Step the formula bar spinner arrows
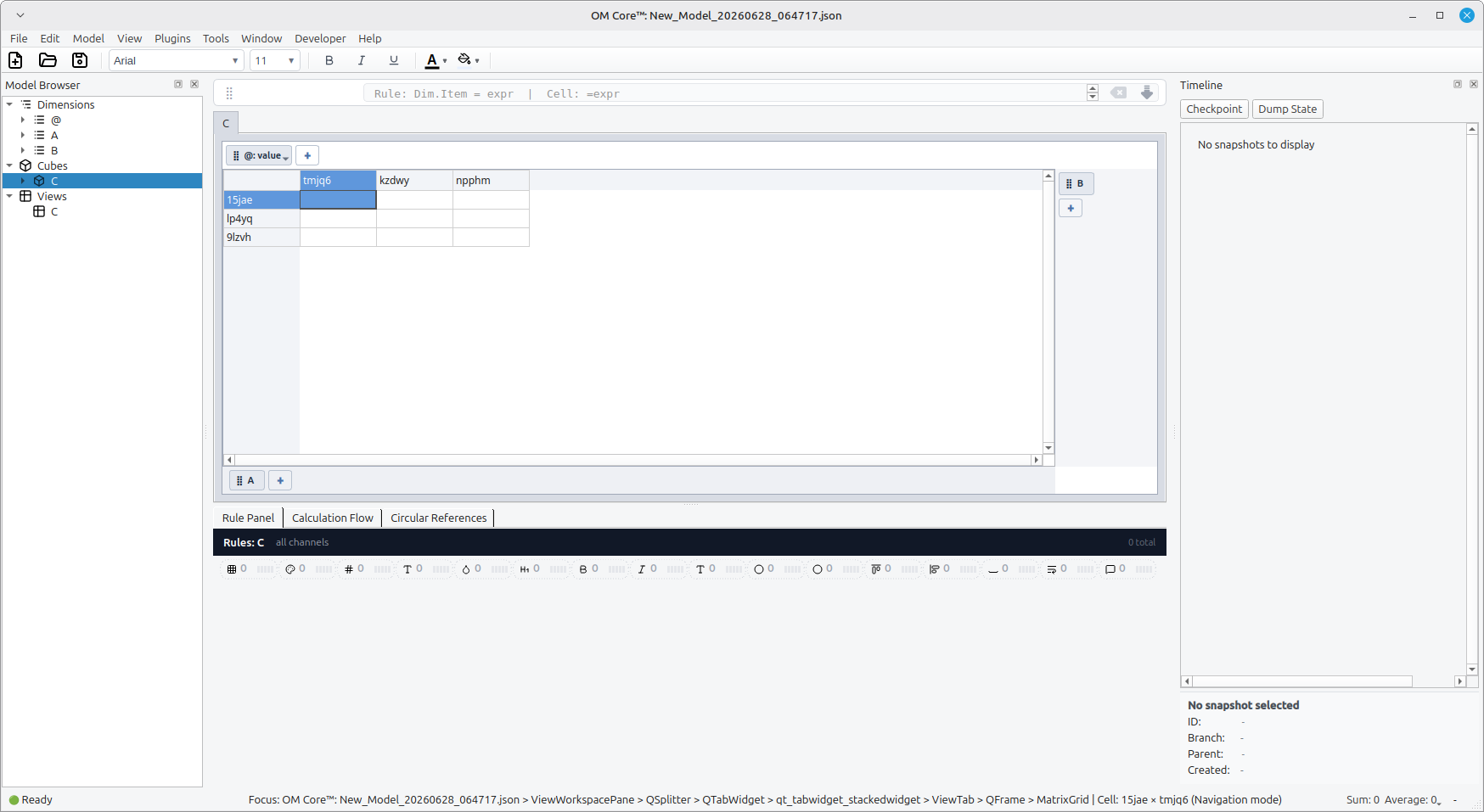This screenshot has width=1484, height=812. (x=1093, y=93)
